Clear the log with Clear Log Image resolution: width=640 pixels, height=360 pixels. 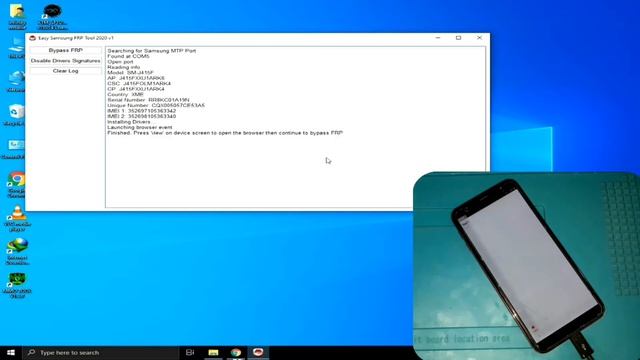coord(65,71)
